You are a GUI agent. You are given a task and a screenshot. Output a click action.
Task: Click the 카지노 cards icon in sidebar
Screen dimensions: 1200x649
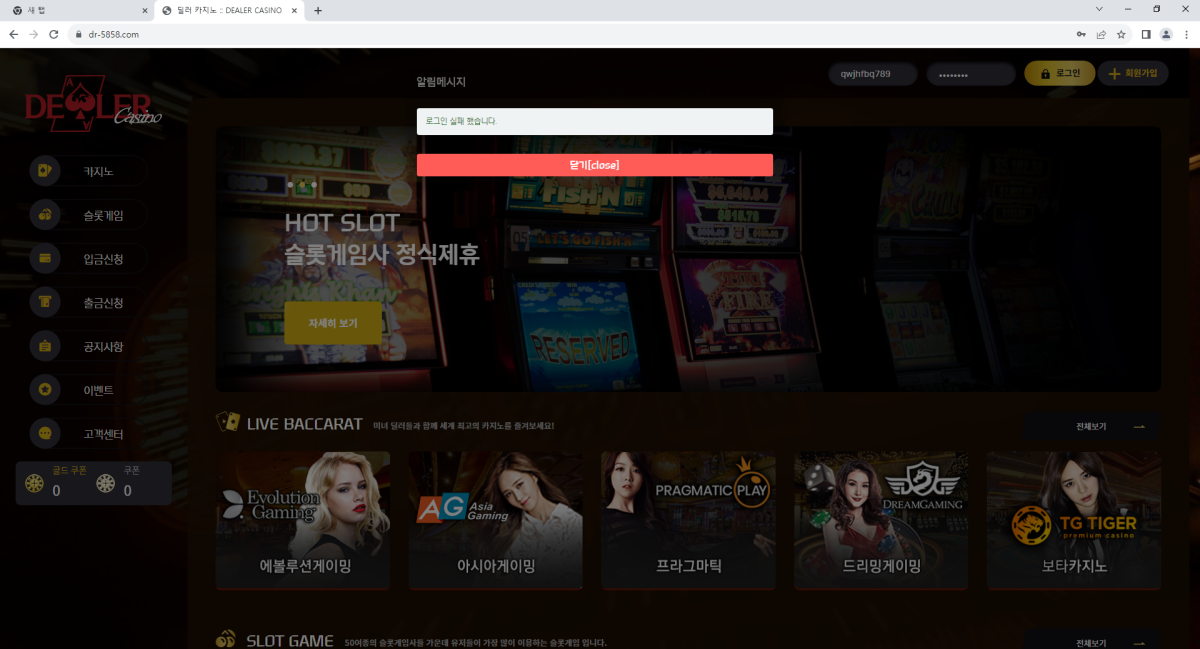[45, 171]
